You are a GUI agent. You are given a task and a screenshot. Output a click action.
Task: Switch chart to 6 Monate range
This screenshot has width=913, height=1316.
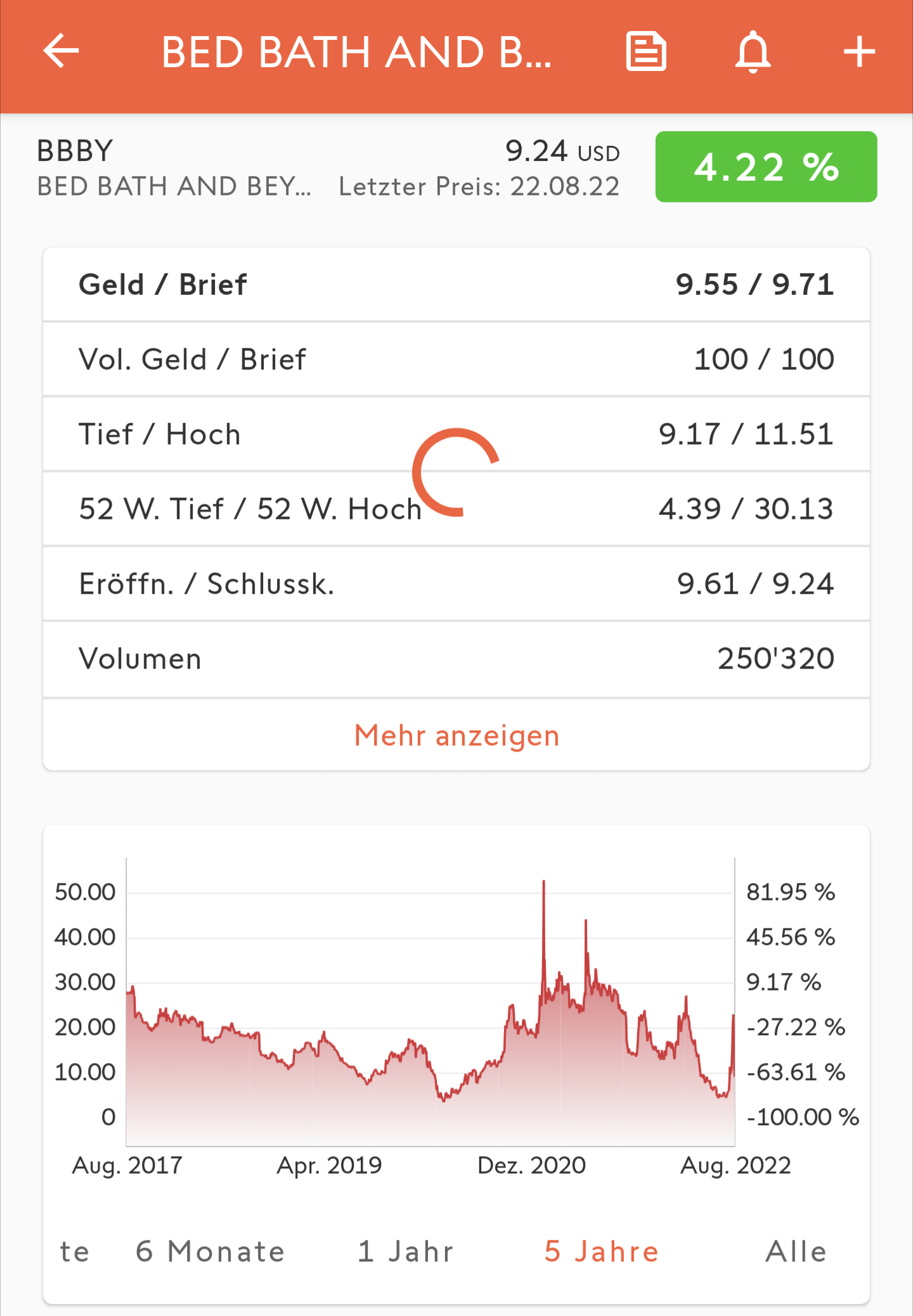pos(210,1251)
